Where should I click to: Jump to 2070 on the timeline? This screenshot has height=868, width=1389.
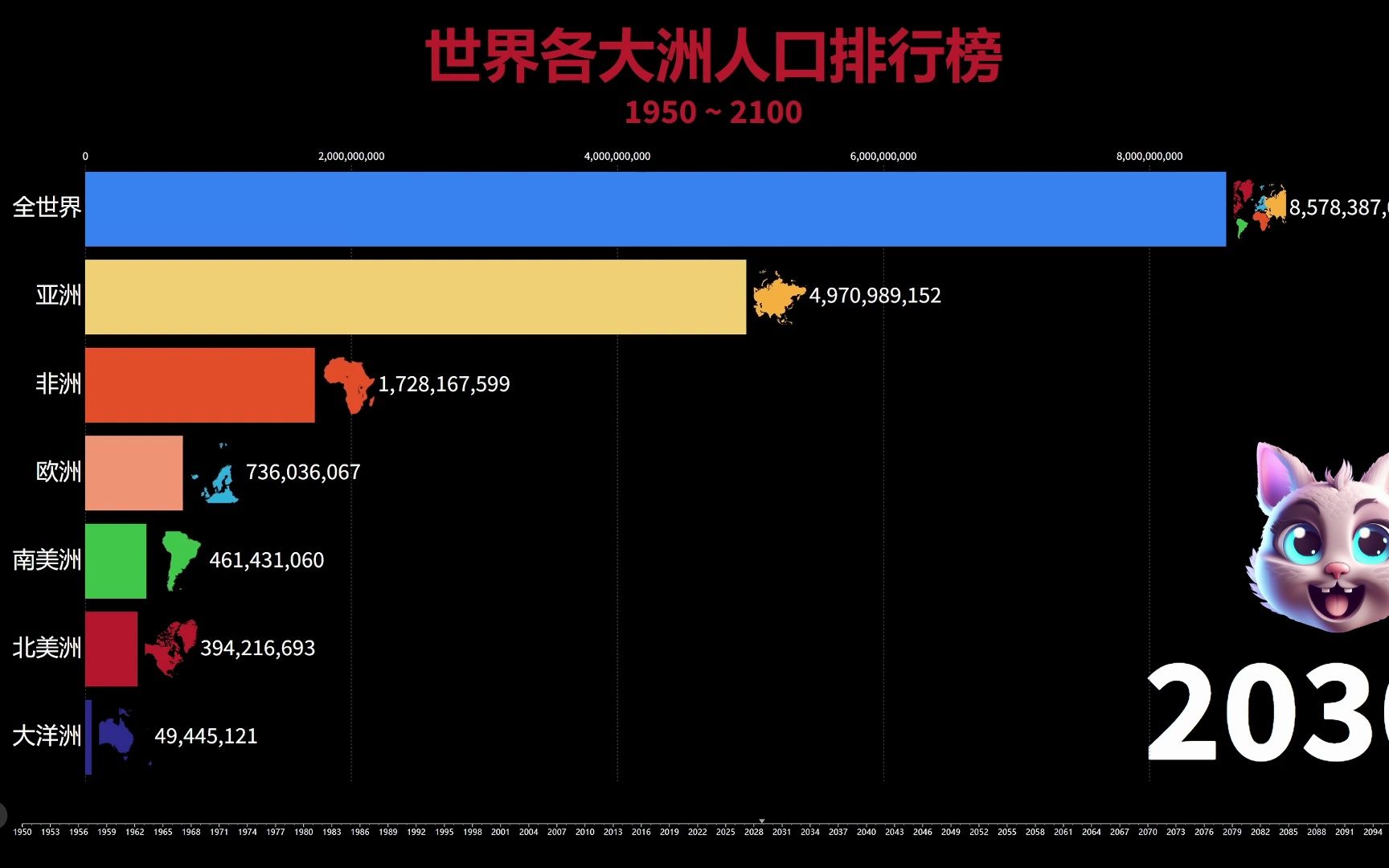tap(1148, 832)
